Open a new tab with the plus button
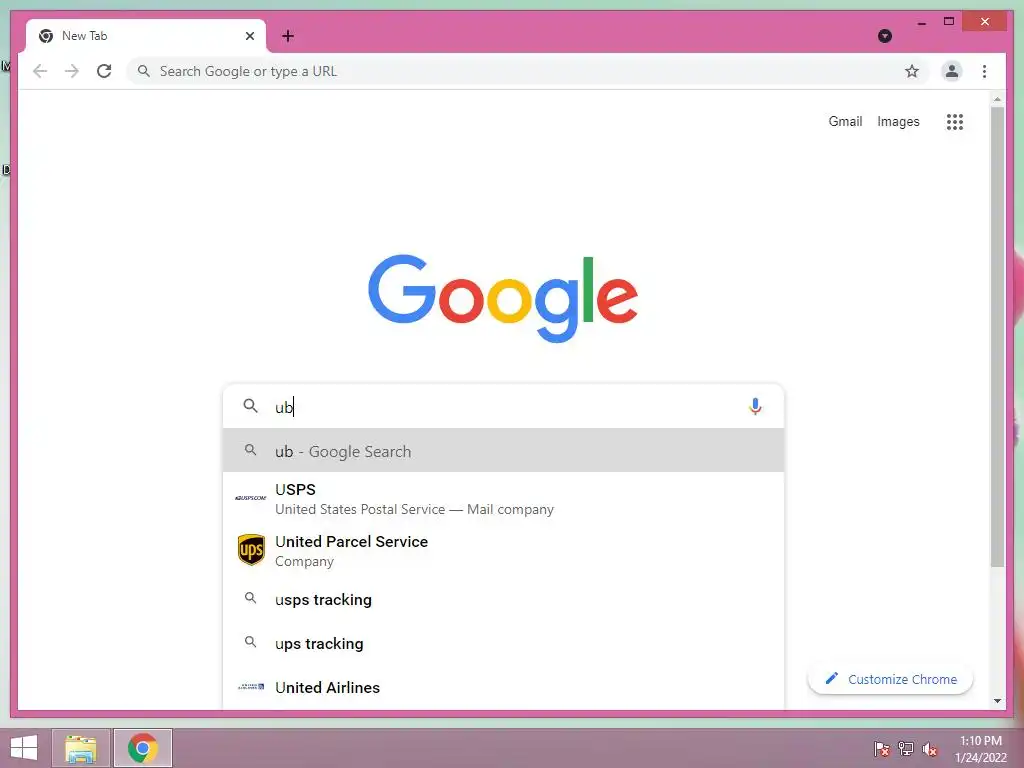This screenshot has height=768, width=1024. pyautogui.click(x=287, y=36)
